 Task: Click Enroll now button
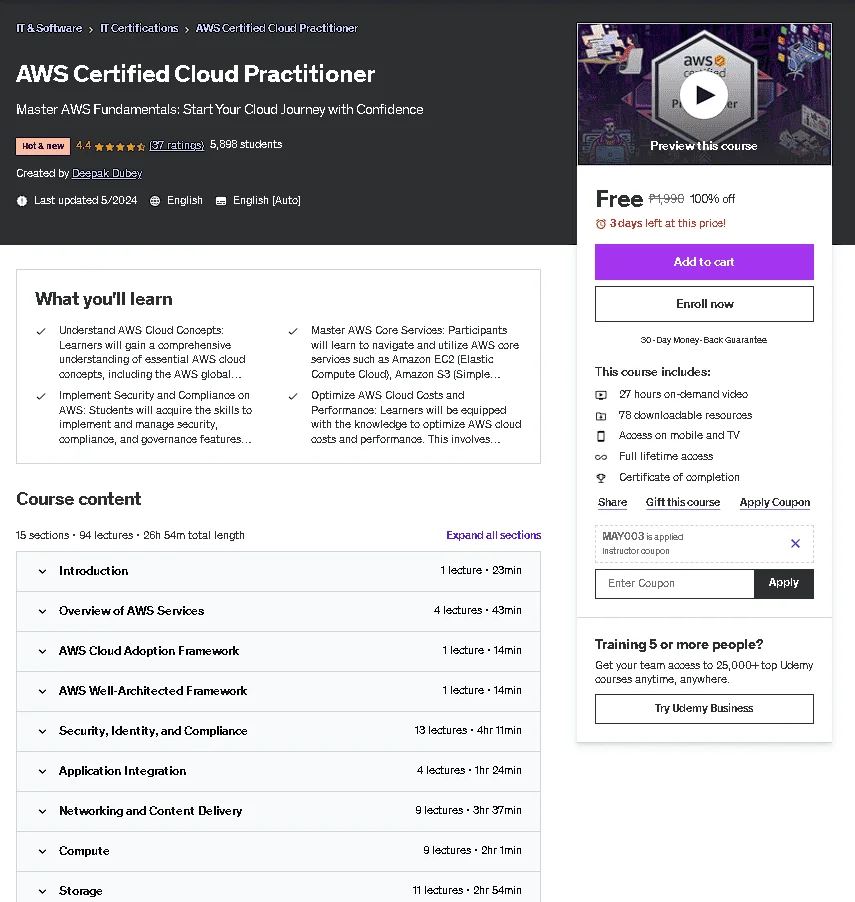(x=704, y=304)
